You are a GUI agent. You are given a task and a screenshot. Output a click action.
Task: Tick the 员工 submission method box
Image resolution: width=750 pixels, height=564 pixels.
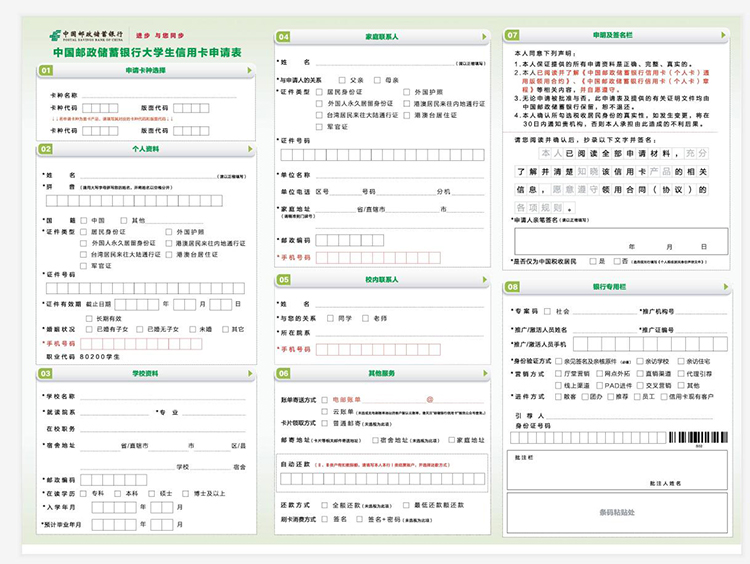(x=637, y=397)
